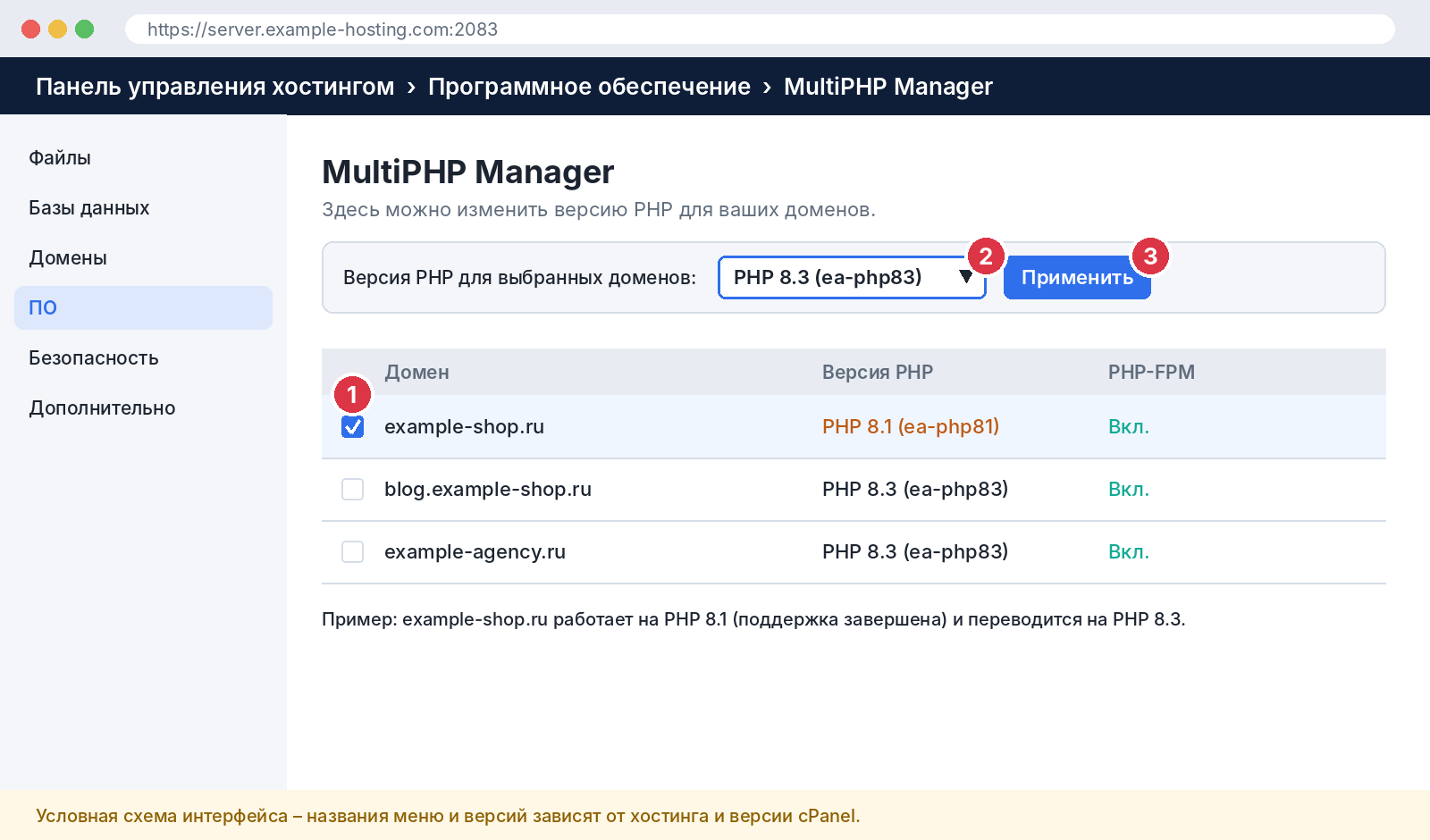The width and height of the screenshot is (1430, 840).
Task: Go to Панель управления хостингом breadcrumb
Action: (x=214, y=87)
